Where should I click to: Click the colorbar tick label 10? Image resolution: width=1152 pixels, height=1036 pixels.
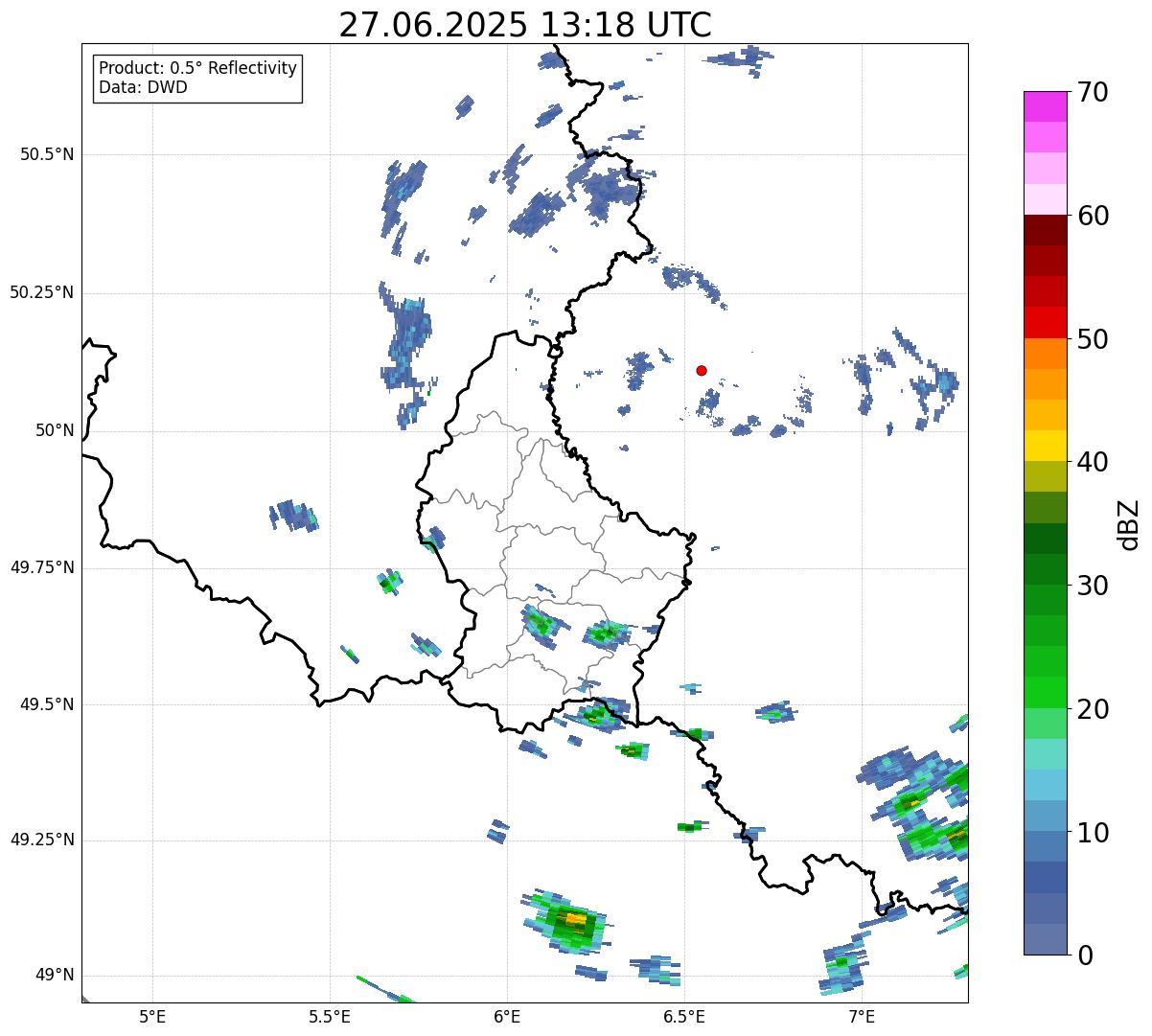tap(1092, 833)
